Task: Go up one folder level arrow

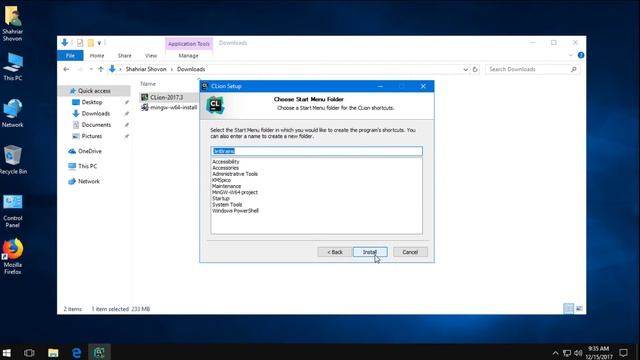Action: pyautogui.click(x=101, y=69)
